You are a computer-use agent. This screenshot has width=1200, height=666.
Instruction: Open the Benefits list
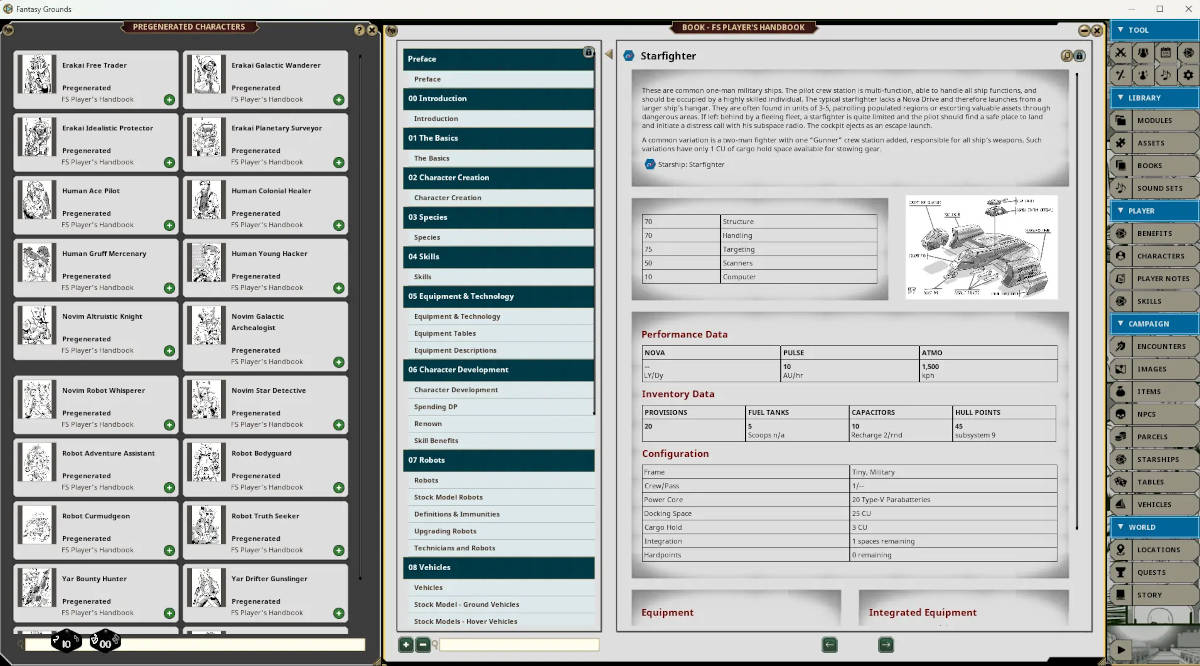click(1154, 234)
